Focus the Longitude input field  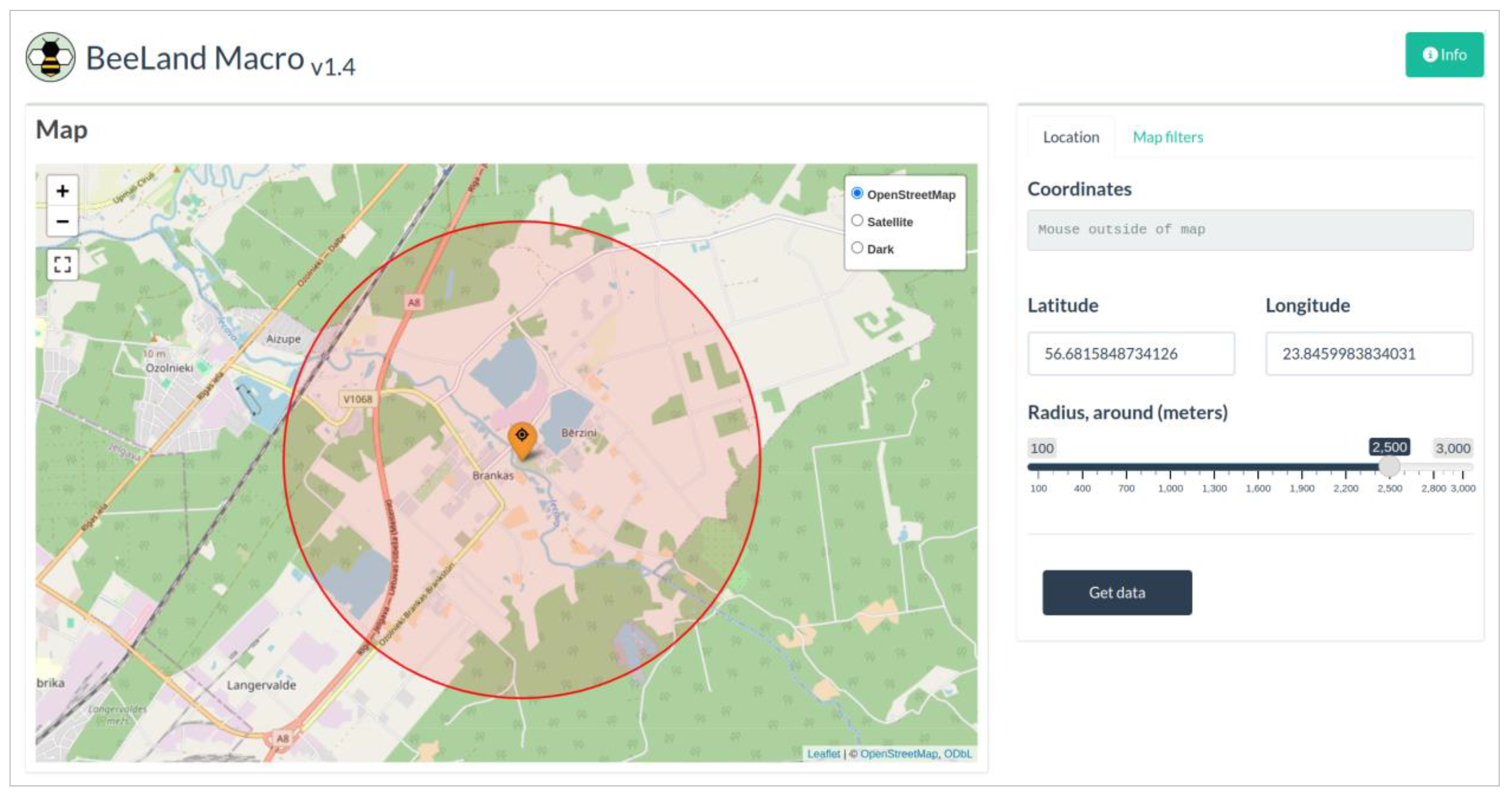1369,354
